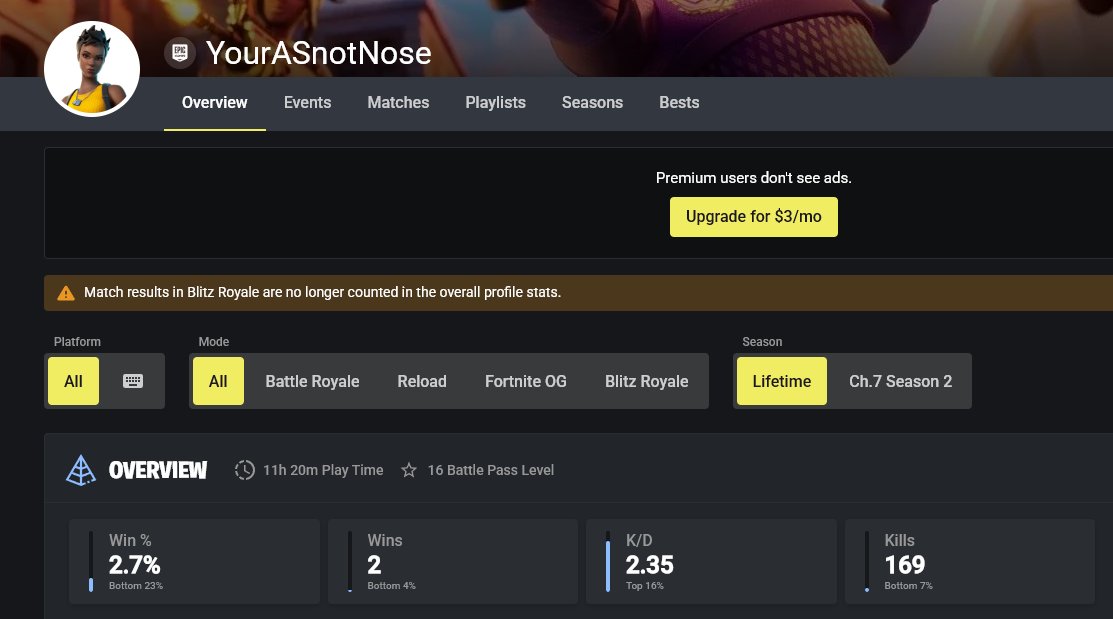1113x619 pixels.
Task: Switch to the Bests tab
Action: pyautogui.click(x=679, y=102)
